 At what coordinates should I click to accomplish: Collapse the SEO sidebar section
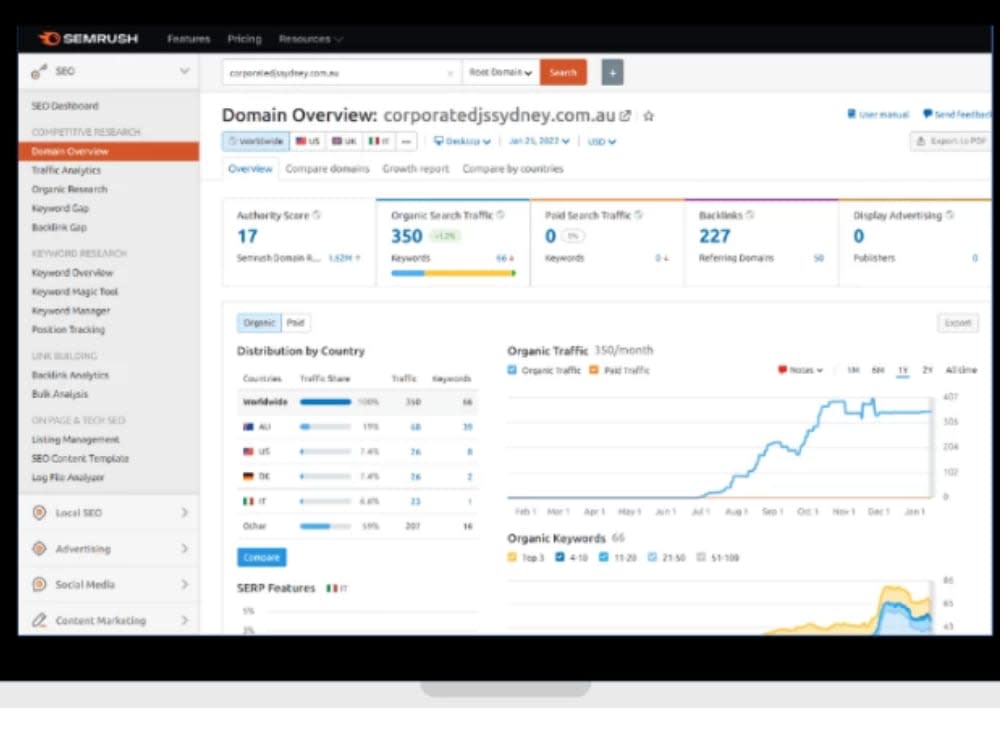pyautogui.click(x=184, y=71)
